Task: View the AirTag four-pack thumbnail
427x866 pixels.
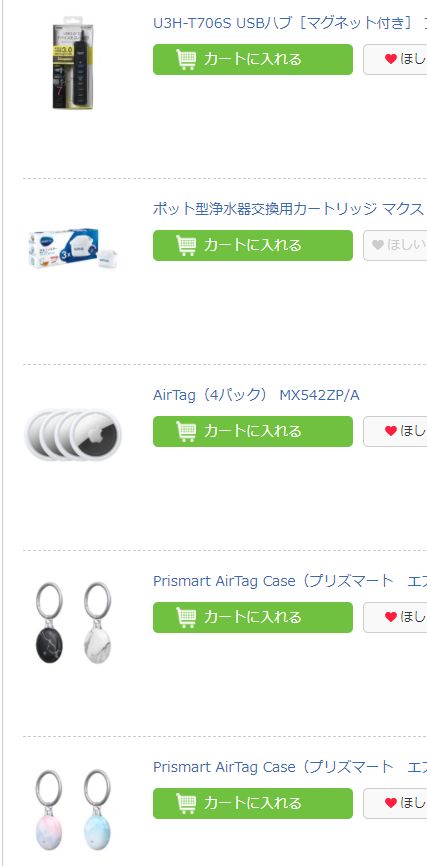Action: click(73, 435)
